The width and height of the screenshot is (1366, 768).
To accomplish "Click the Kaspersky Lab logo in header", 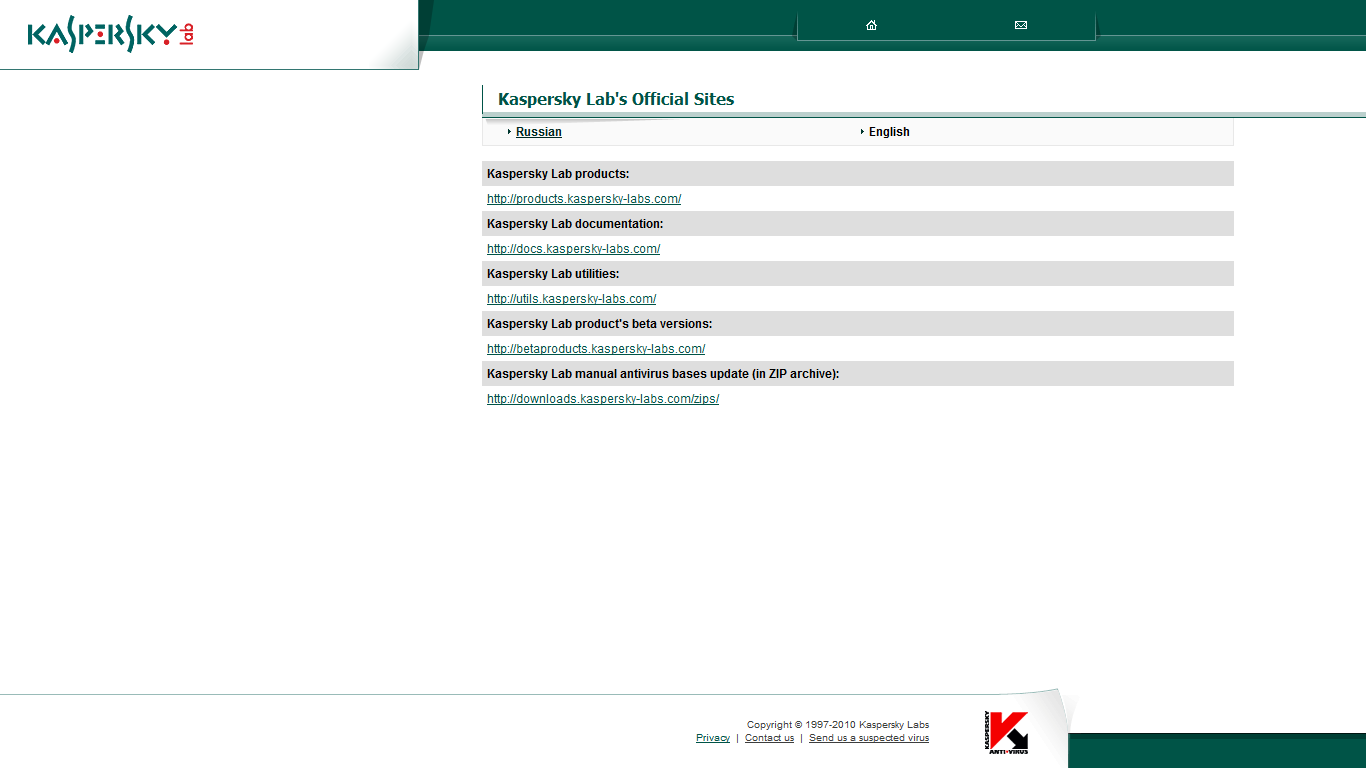I will (x=110, y=35).
